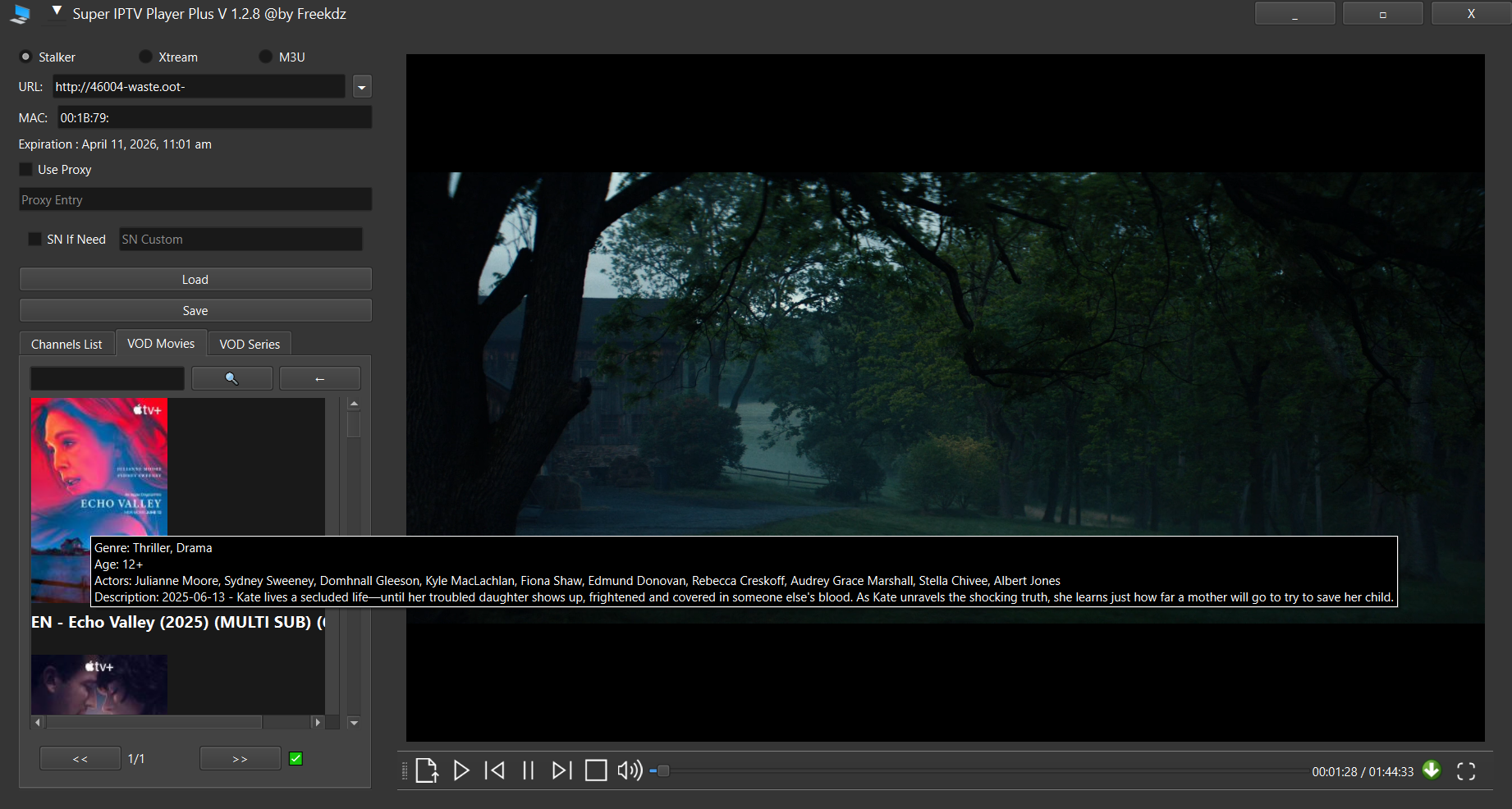Skip to previous track in player
This screenshot has height=809, width=1512.
pyautogui.click(x=495, y=770)
